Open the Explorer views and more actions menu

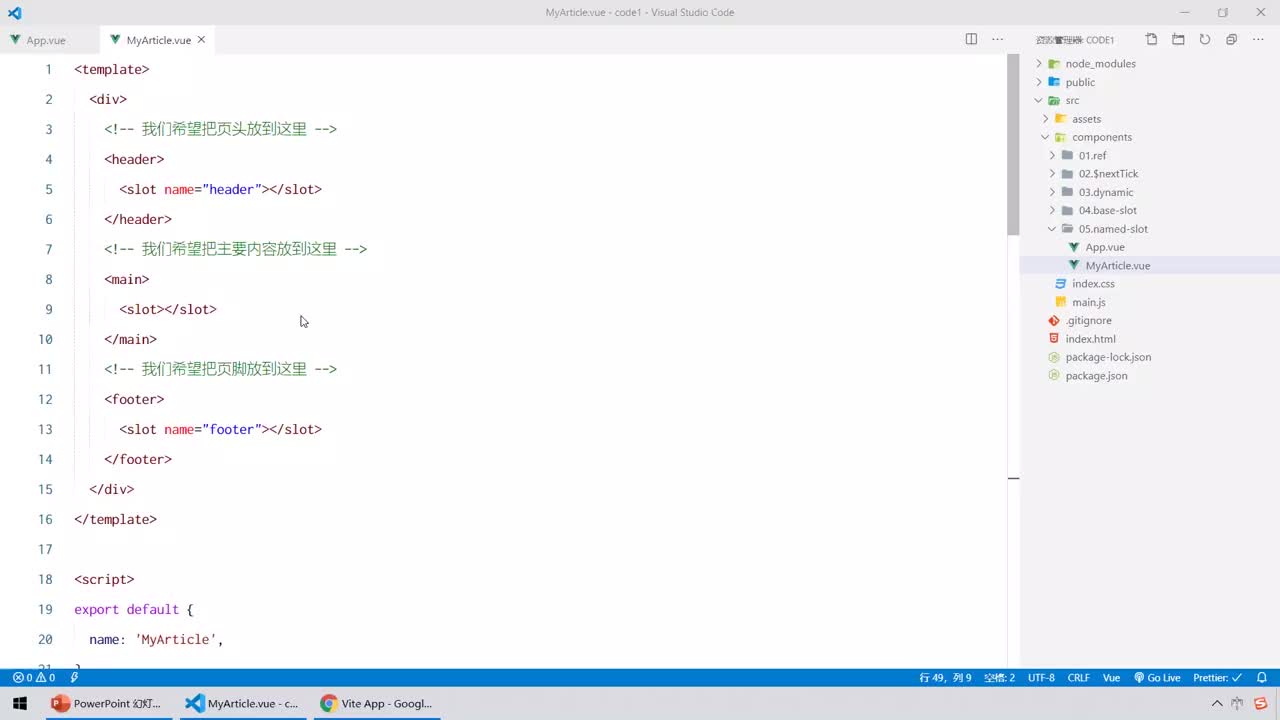tap(1258, 40)
